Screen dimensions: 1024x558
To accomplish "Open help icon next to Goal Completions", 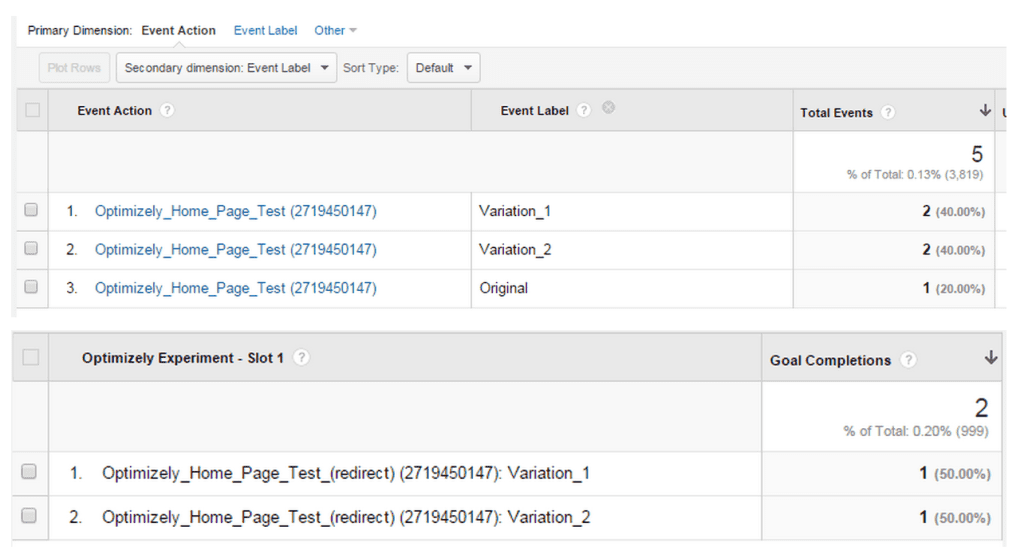I will 908,360.
